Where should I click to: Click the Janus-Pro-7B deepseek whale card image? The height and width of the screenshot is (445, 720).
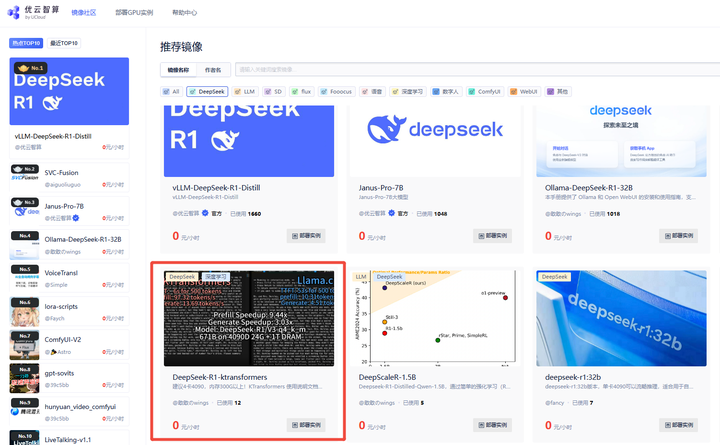435,141
